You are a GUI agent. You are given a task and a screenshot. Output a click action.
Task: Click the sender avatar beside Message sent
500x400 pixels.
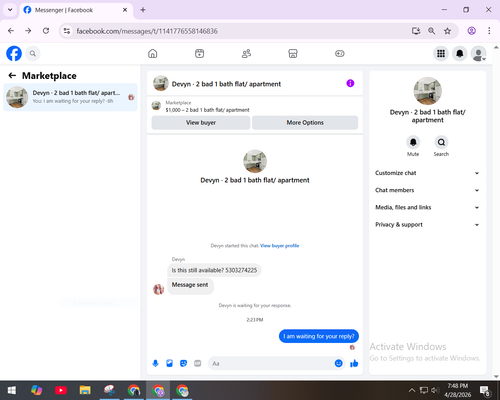(x=158, y=289)
